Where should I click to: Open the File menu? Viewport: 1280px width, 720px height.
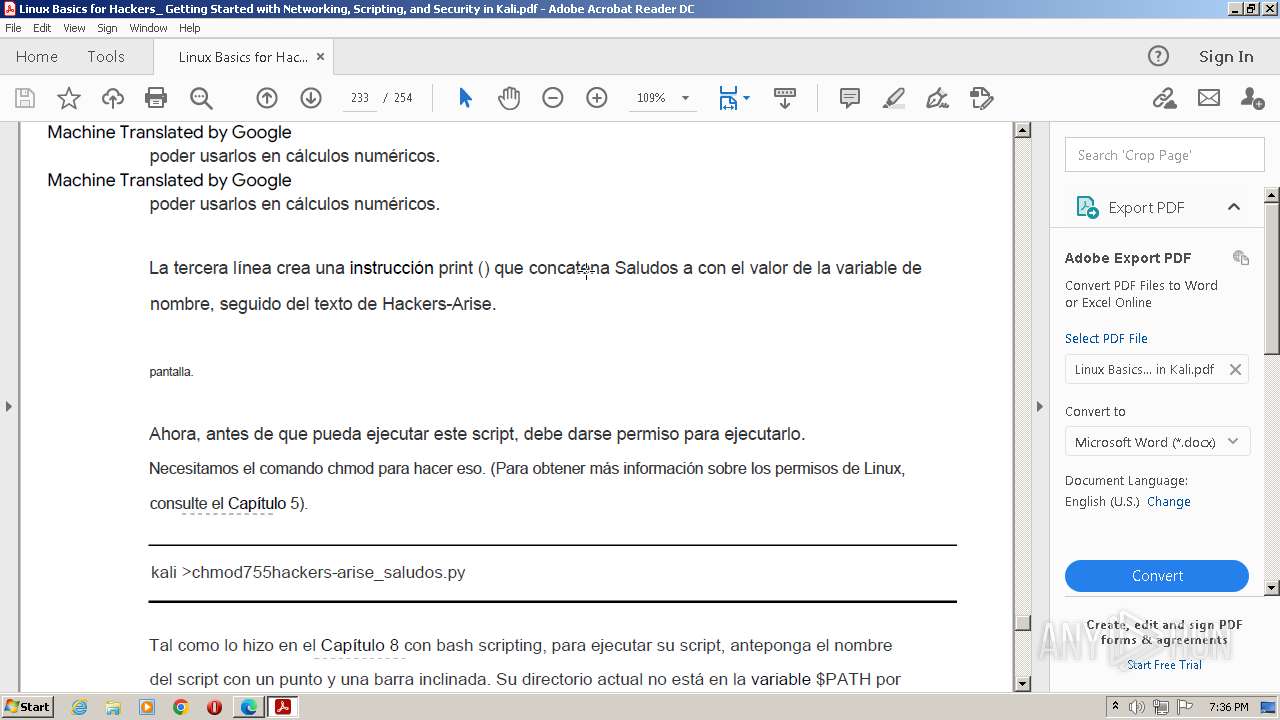coord(13,28)
